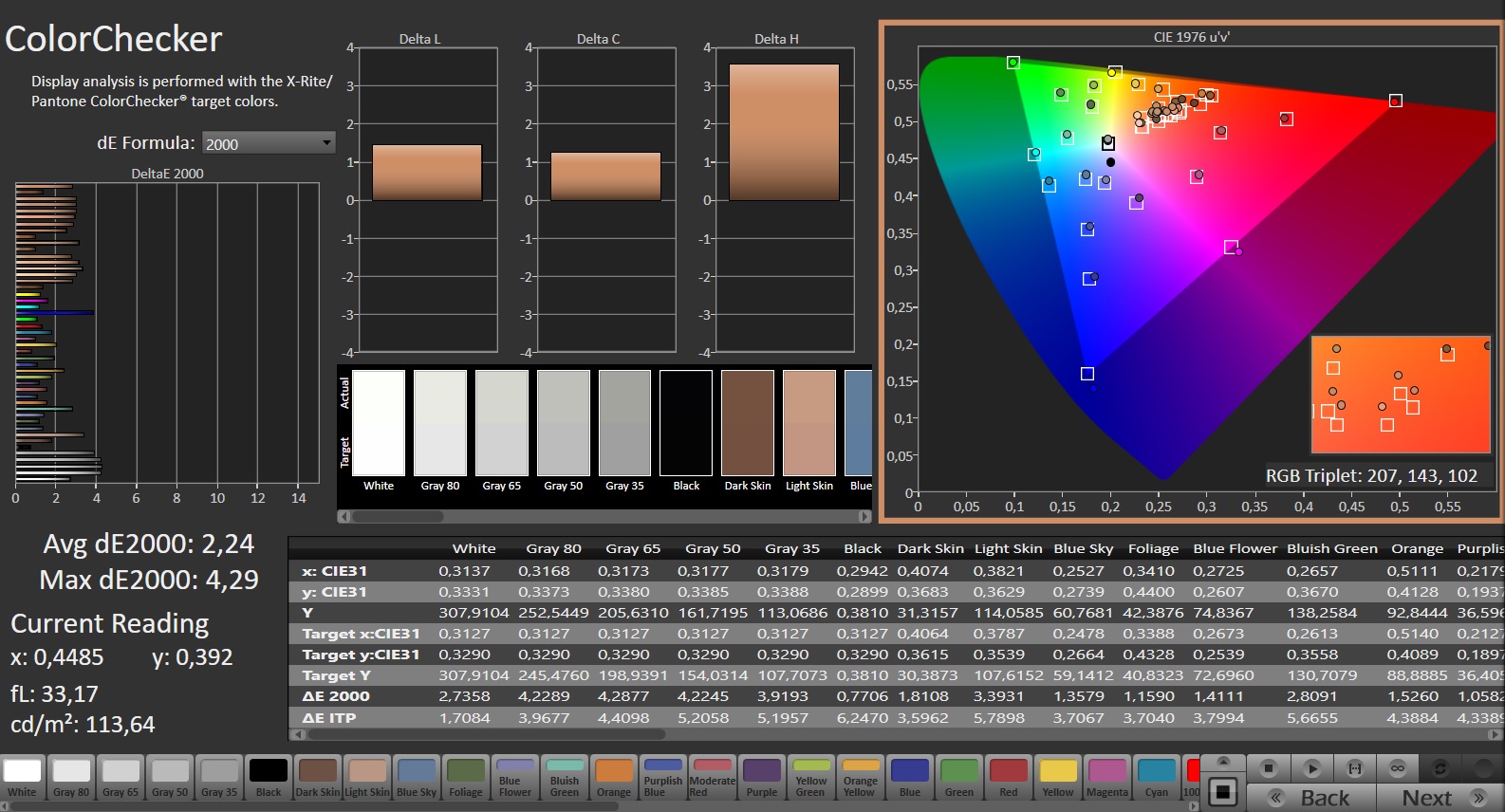Click the swatch comparison left scroll arrow
The width and height of the screenshot is (1505, 812).
[x=344, y=517]
